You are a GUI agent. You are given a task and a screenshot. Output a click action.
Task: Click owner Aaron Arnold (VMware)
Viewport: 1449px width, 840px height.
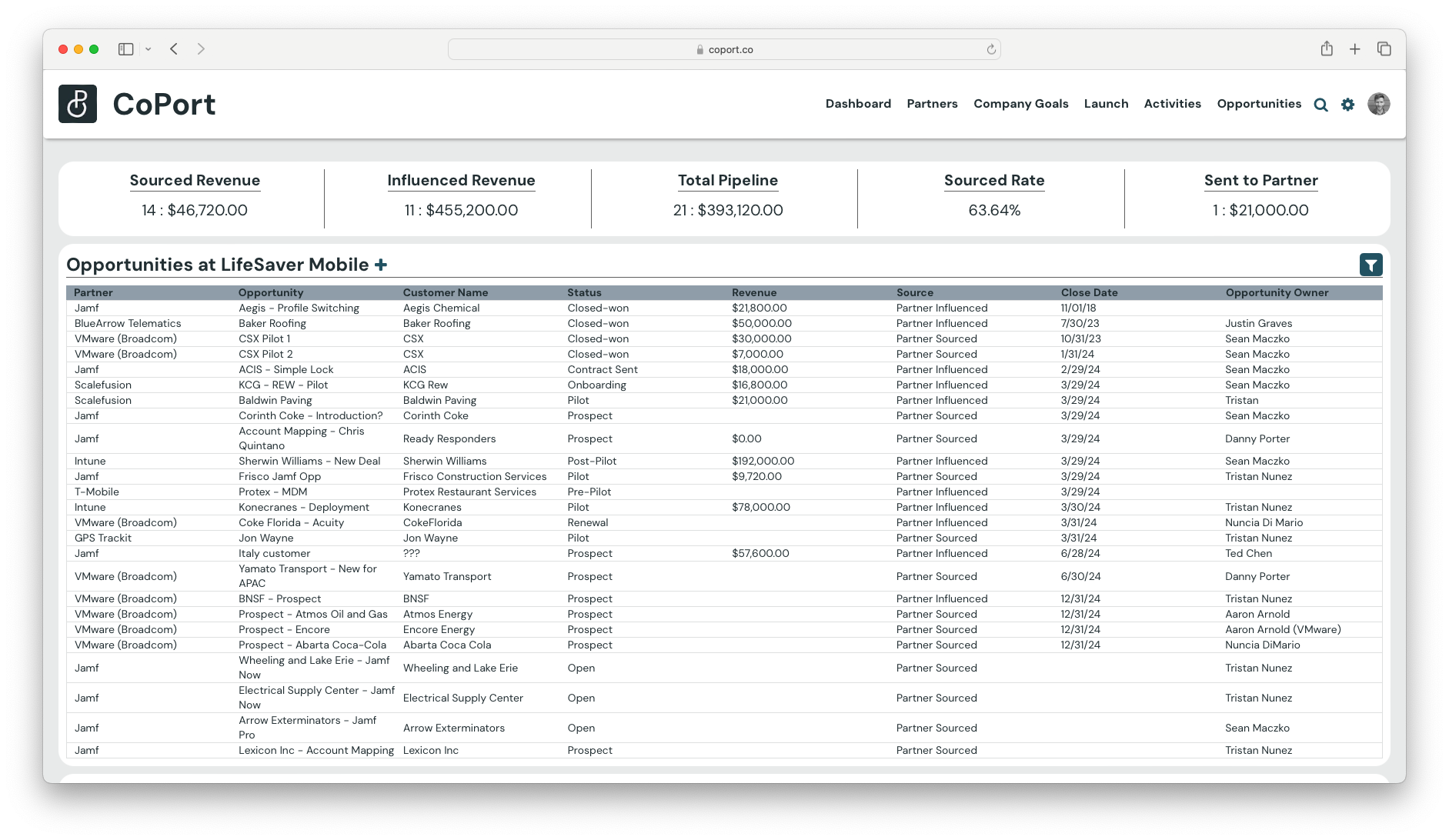pyautogui.click(x=1283, y=630)
